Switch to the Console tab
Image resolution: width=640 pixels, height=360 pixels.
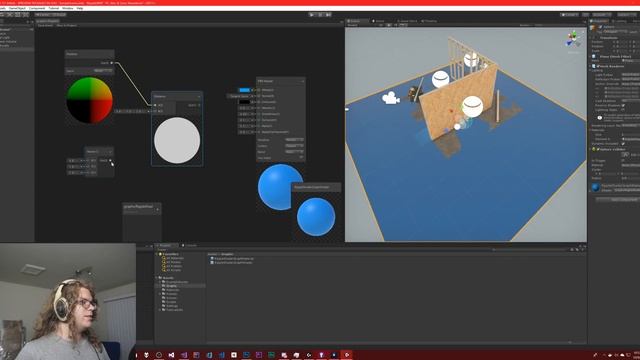[x=190, y=245]
